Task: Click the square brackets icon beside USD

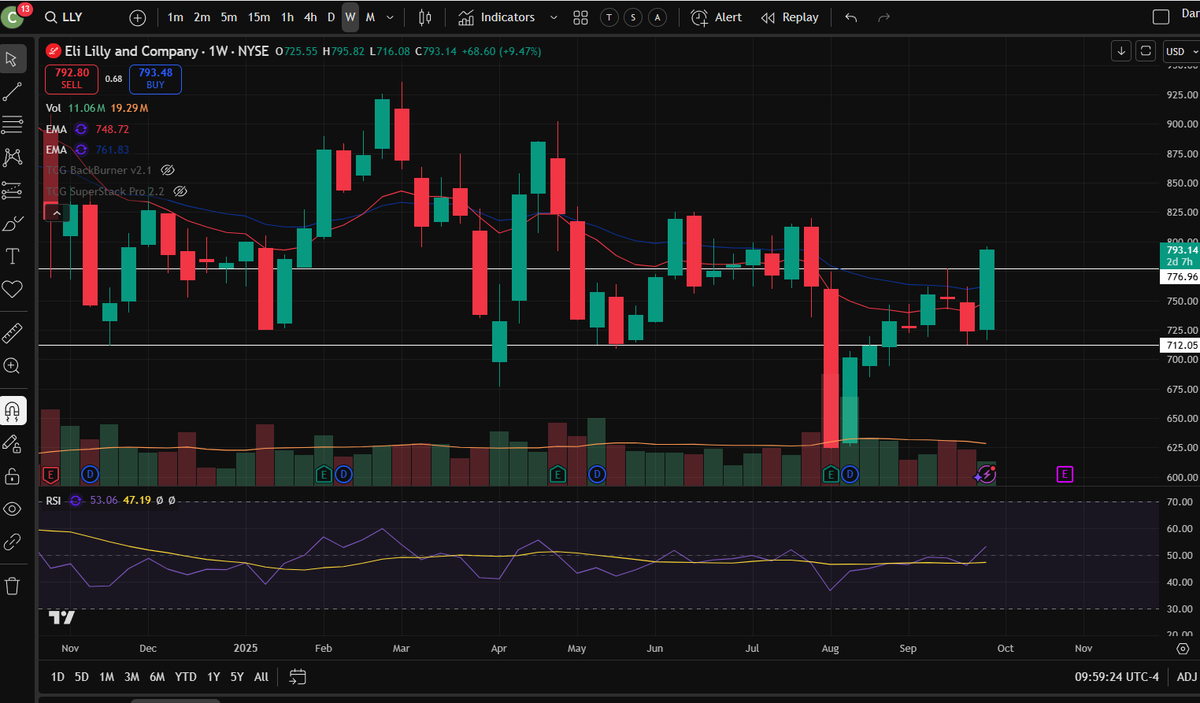Action: coord(1146,51)
